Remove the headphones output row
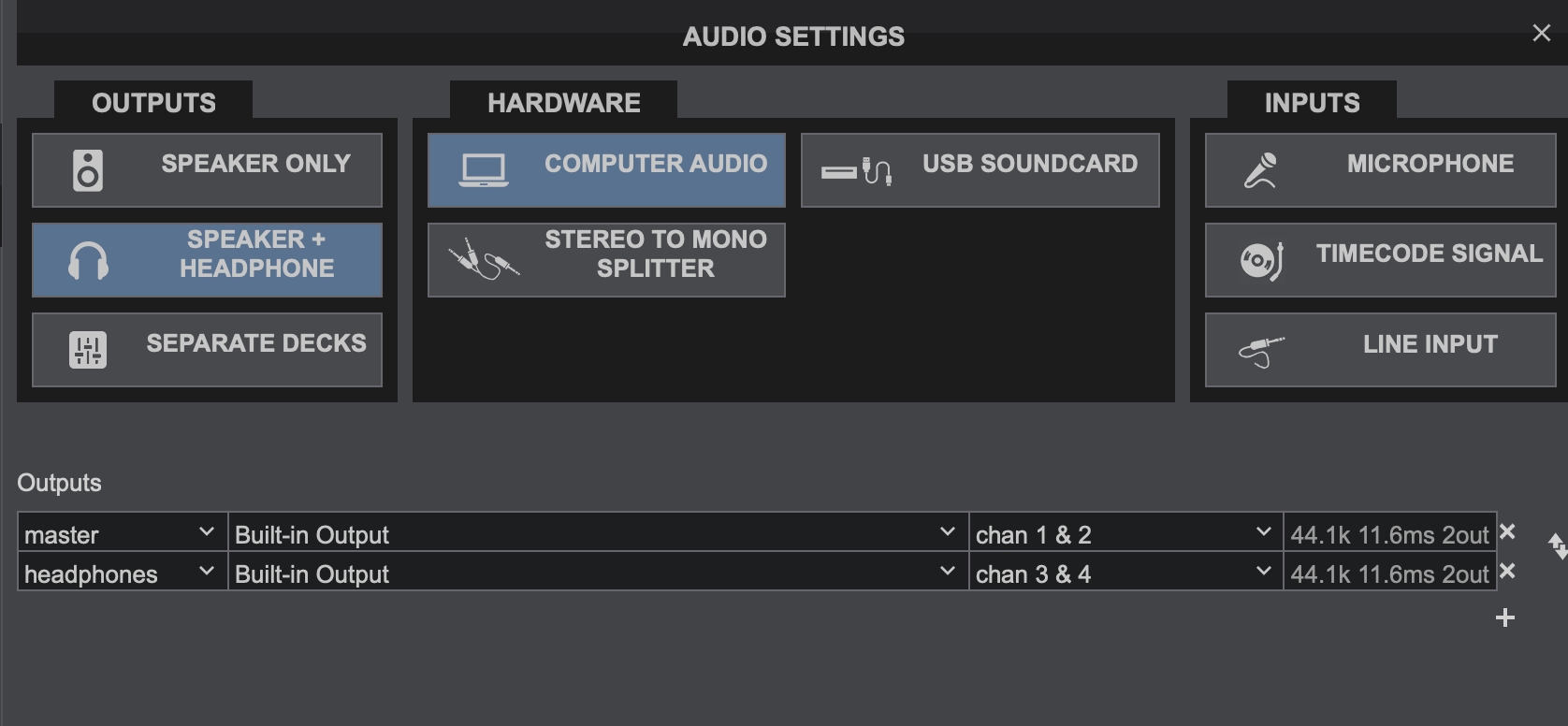1568x726 pixels. [1507, 571]
